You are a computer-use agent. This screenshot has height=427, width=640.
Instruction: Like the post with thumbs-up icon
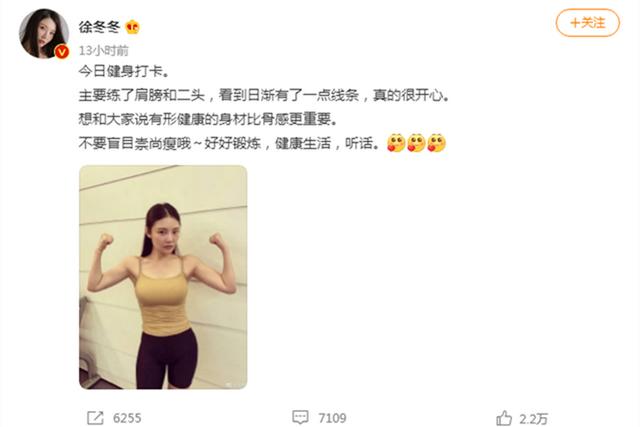click(x=504, y=418)
